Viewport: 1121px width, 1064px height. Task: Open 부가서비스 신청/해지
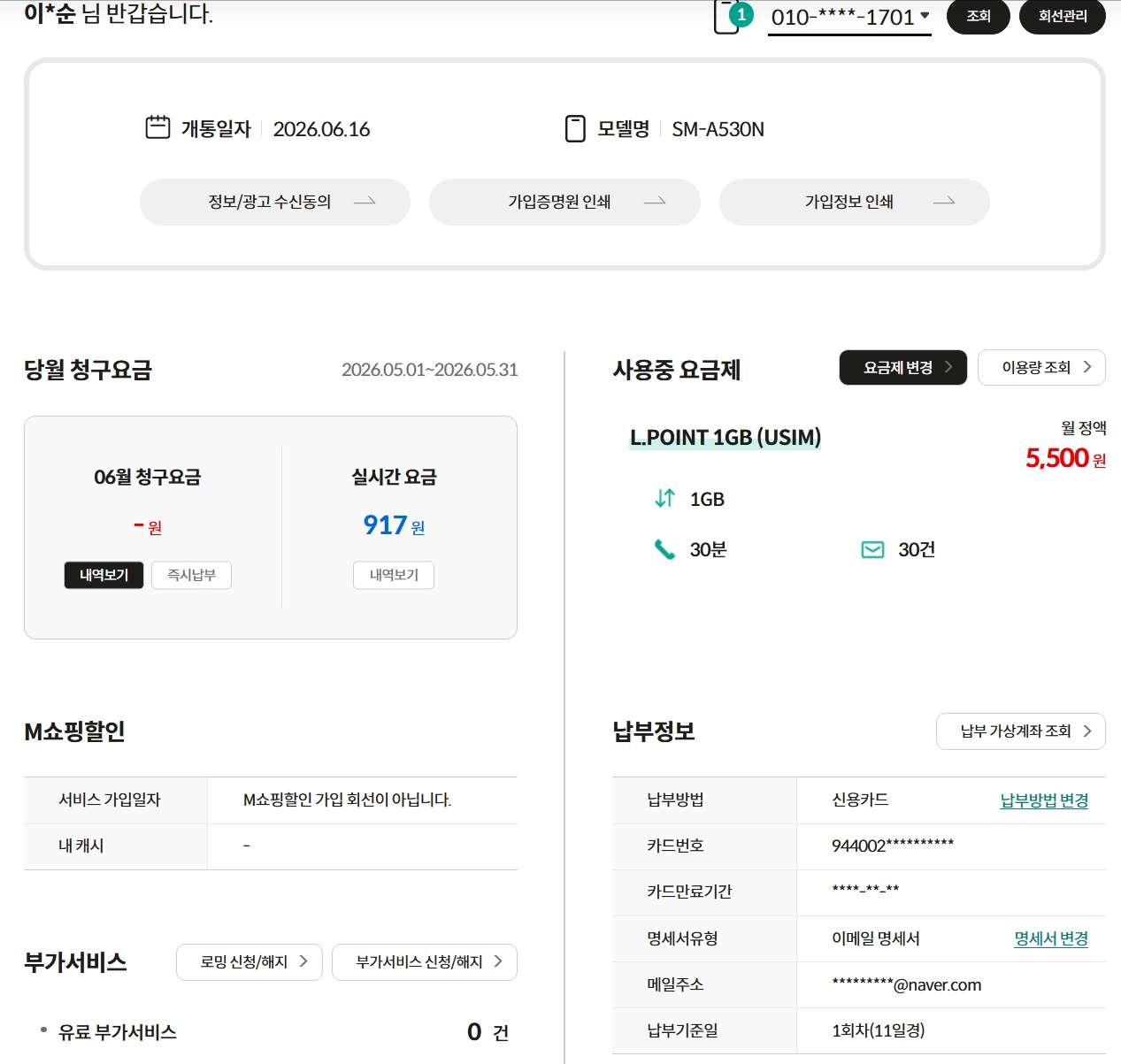tap(425, 962)
